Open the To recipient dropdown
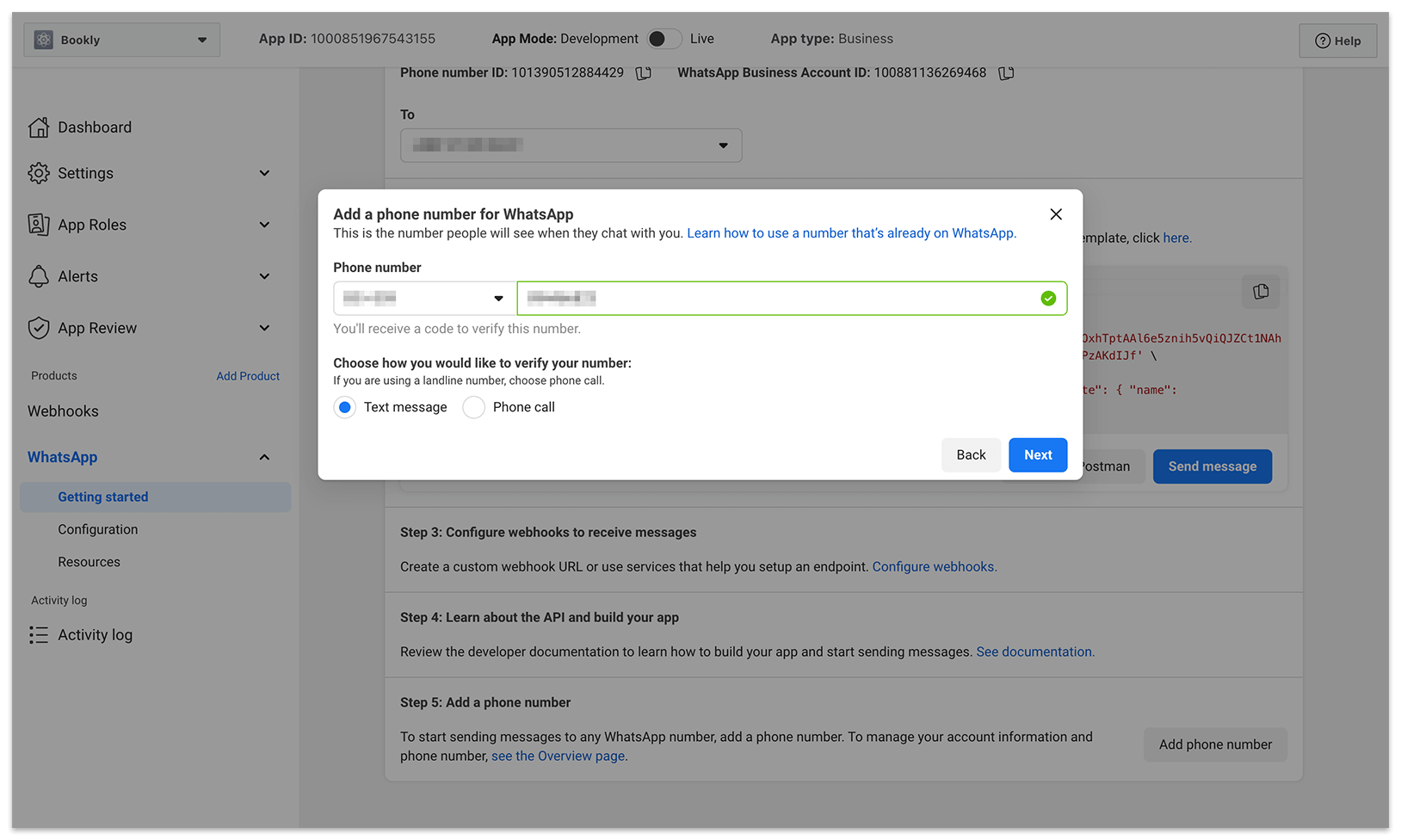The width and height of the screenshot is (1401, 840). [x=571, y=145]
